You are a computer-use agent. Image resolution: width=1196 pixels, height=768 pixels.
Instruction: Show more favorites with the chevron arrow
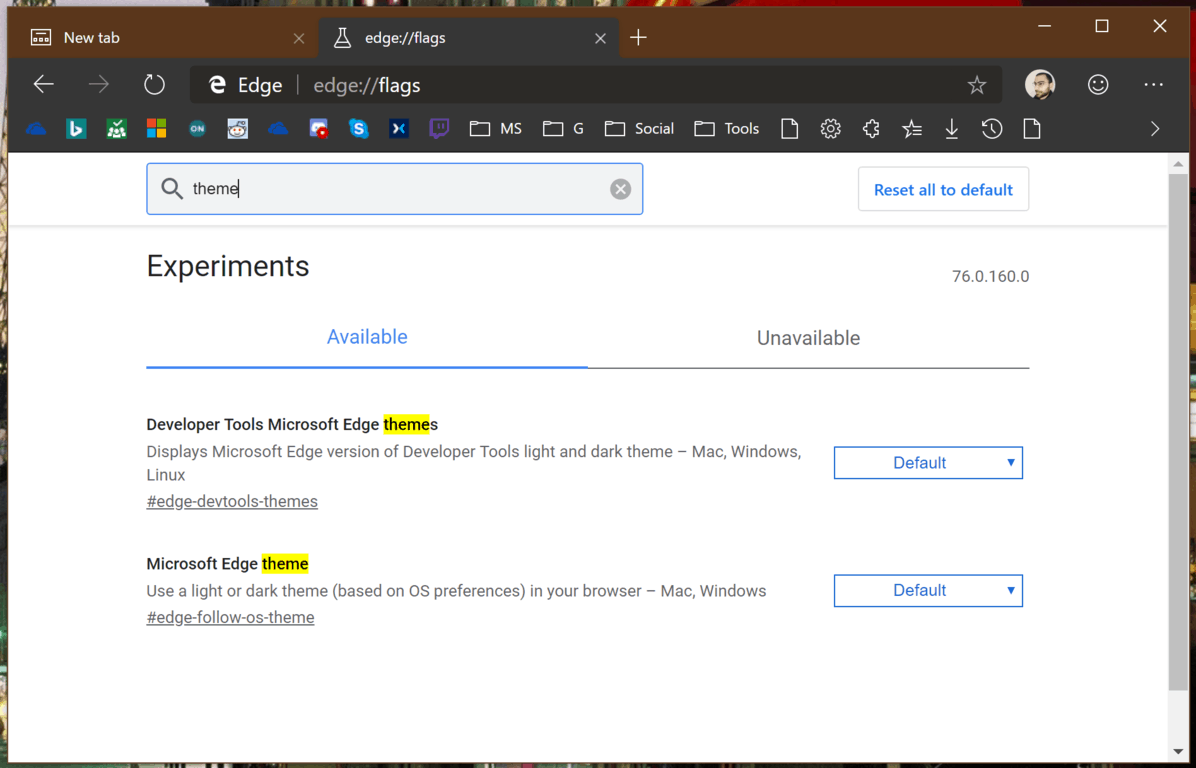point(1155,129)
